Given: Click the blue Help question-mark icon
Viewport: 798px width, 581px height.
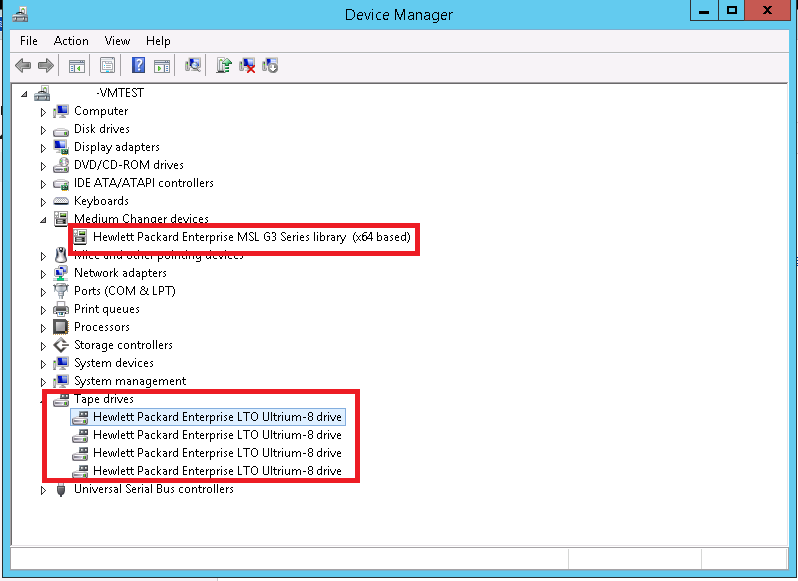Looking at the screenshot, I should pos(138,65).
